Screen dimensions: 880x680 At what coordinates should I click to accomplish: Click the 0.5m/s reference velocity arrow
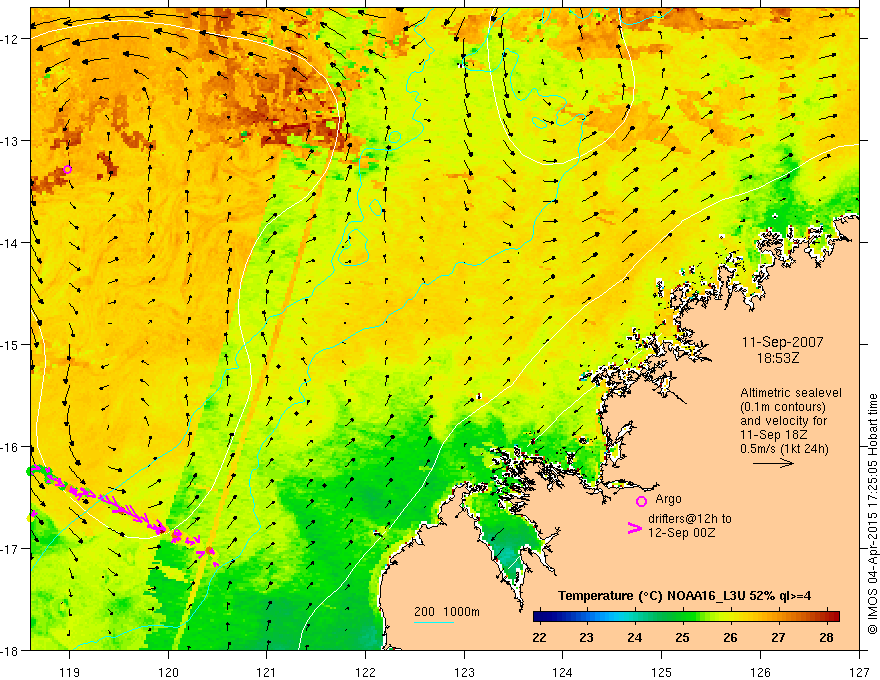click(x=773, y=463)
